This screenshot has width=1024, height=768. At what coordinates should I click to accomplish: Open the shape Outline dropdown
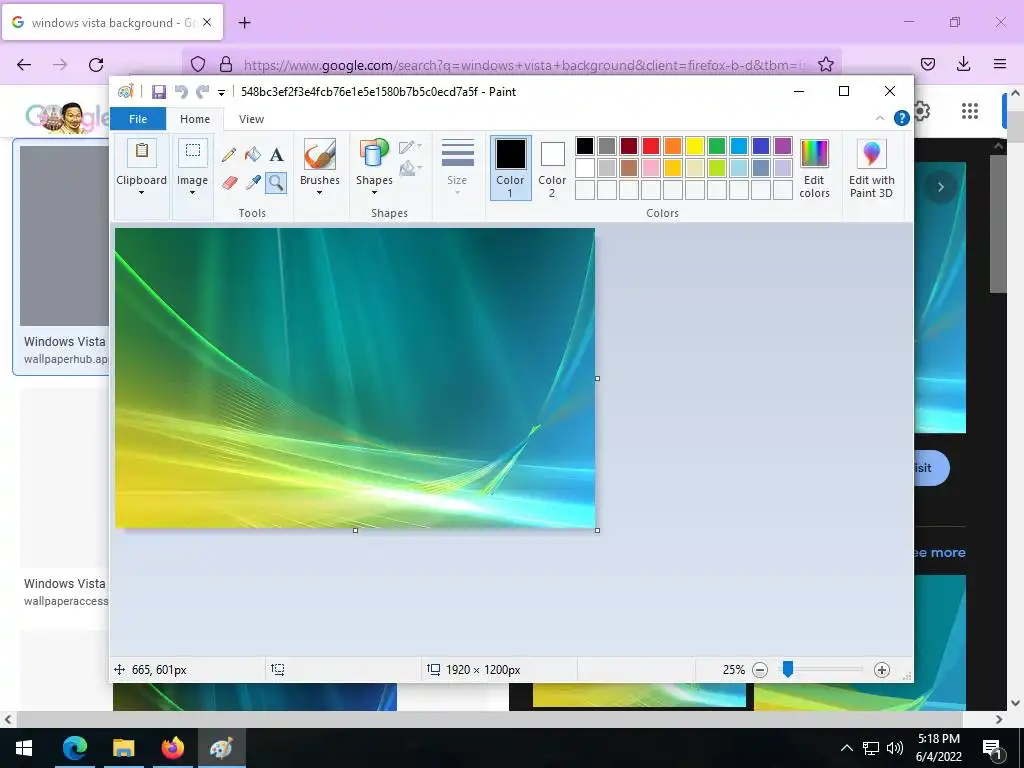point(410,147)
